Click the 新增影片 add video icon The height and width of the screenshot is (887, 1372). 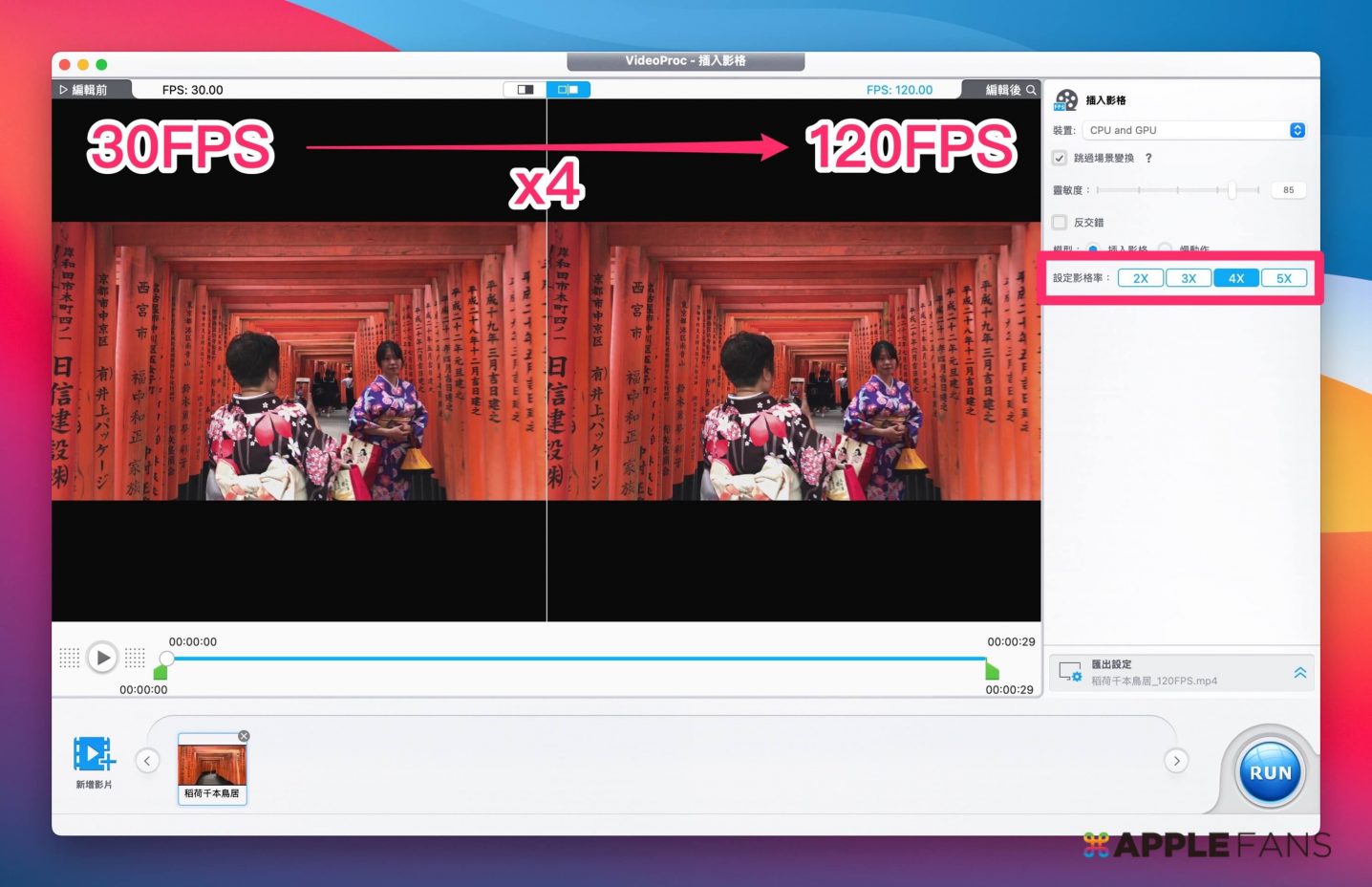click(x=94, y=754)
